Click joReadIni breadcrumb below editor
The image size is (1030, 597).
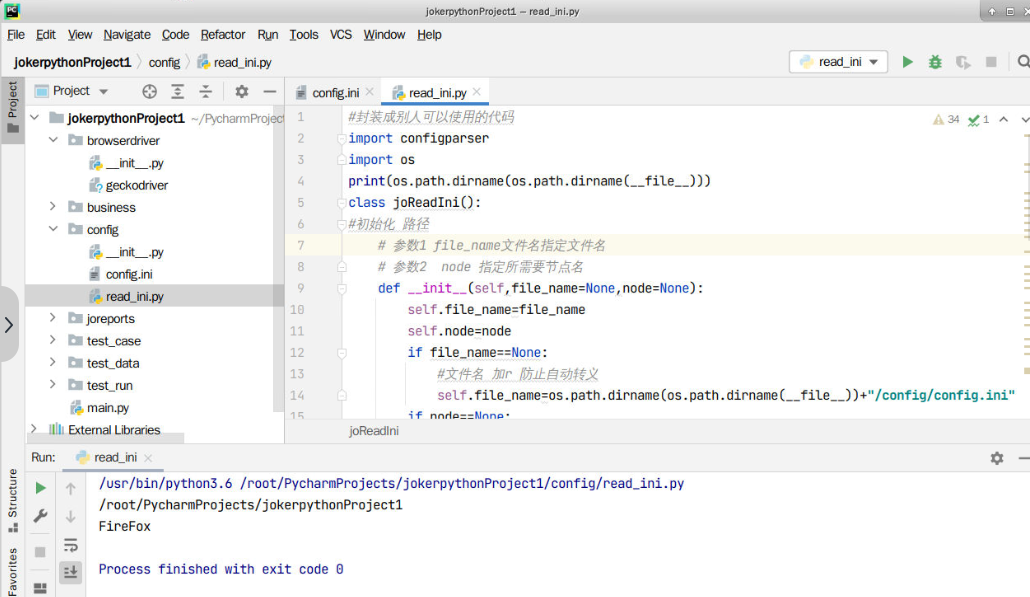click(x=374, y=431)
